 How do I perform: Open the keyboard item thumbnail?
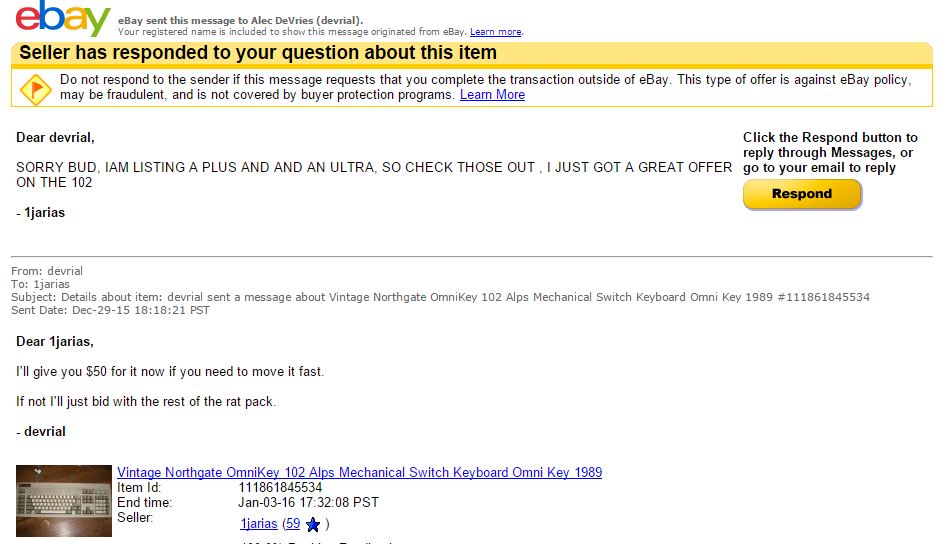(64, 501)
